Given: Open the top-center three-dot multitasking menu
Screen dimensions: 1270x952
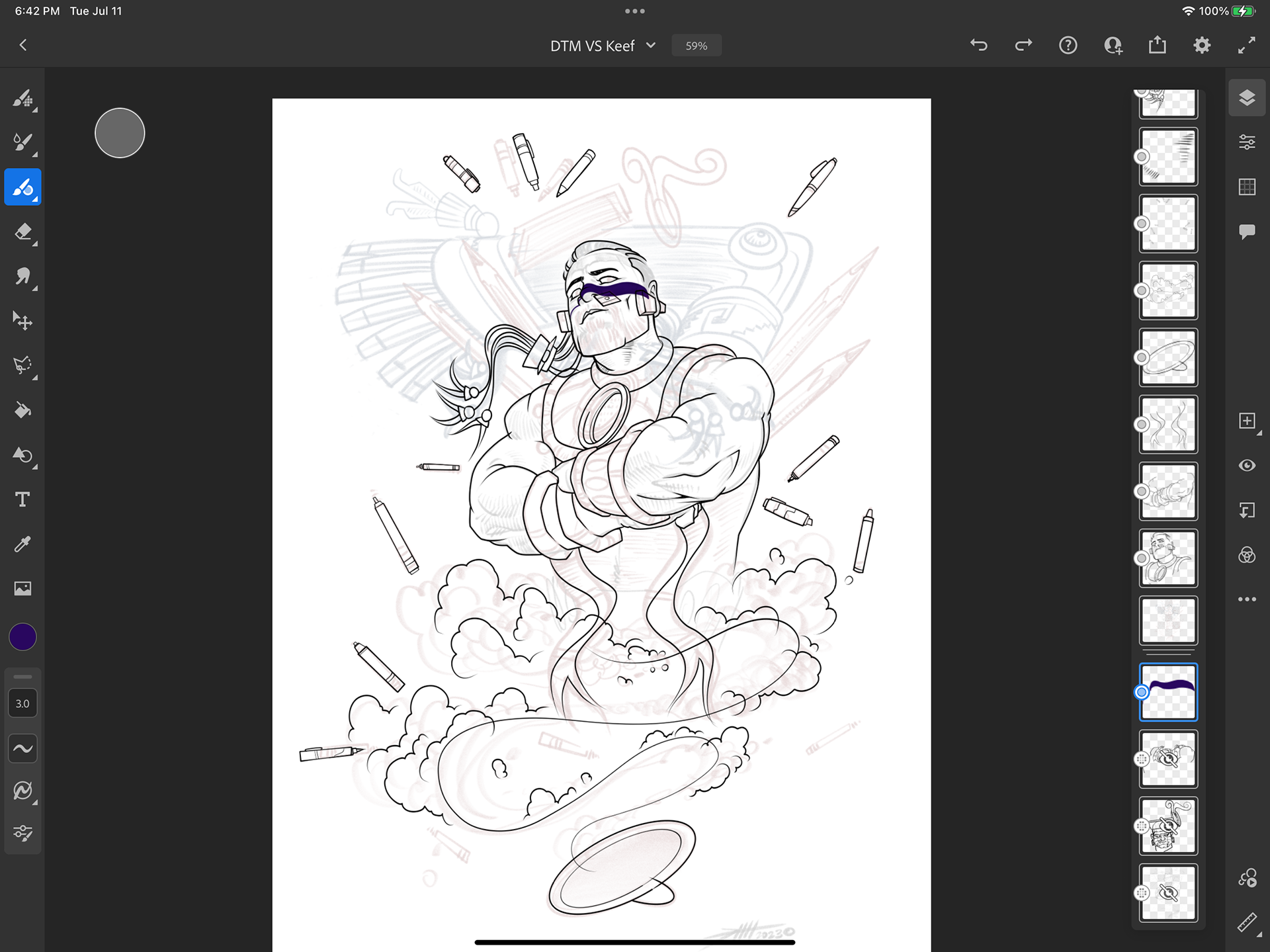Looking at the screenshot, I should click(634, 11).
